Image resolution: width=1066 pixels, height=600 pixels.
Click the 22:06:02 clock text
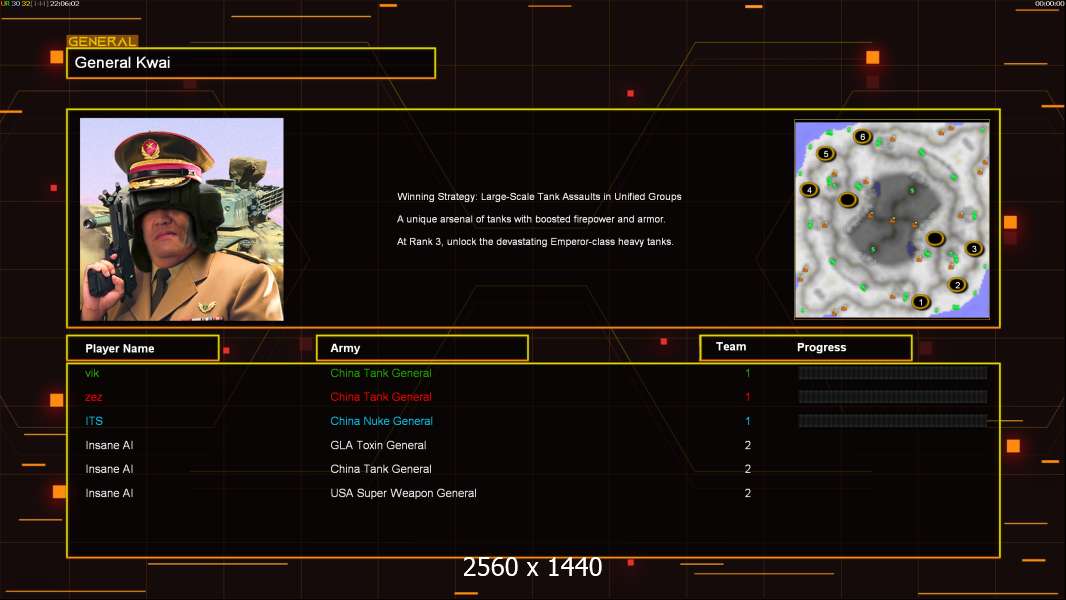(65, 3)
